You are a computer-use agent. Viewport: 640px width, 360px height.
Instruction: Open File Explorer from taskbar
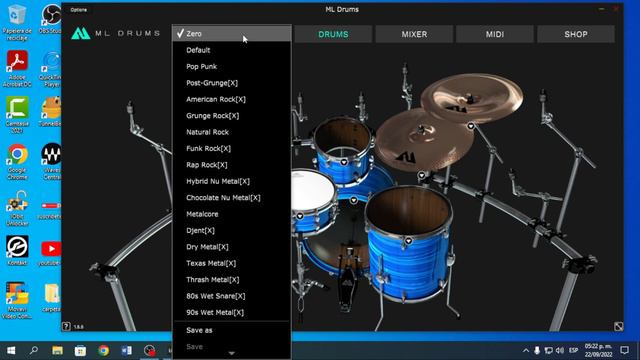(57, 350)
